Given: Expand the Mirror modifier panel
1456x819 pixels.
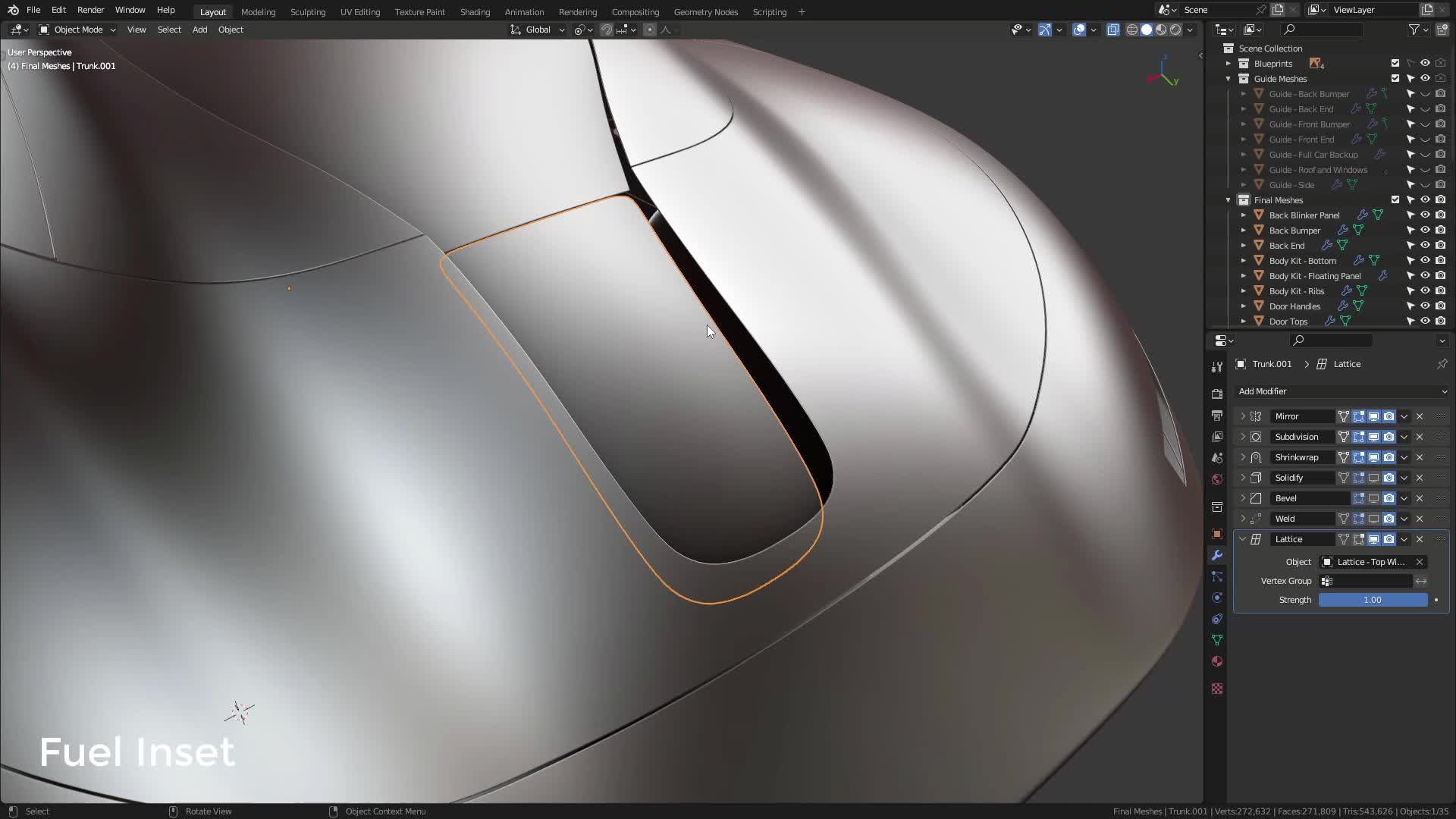Looking at the screenshot, I should tap(1242, 416).
